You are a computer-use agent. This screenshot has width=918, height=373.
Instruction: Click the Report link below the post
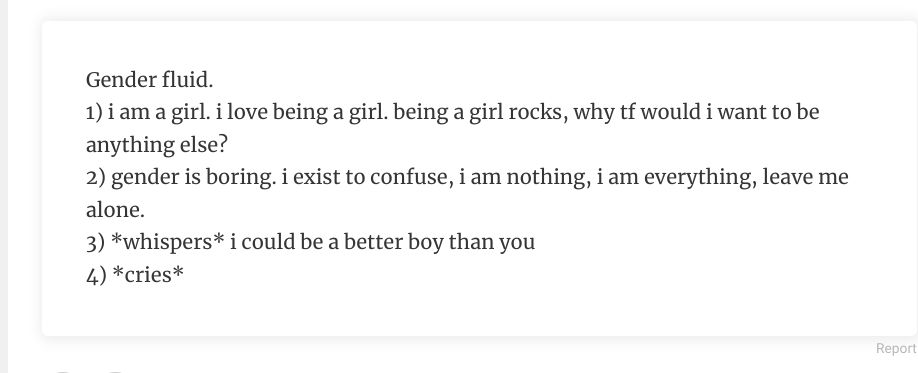896,349
